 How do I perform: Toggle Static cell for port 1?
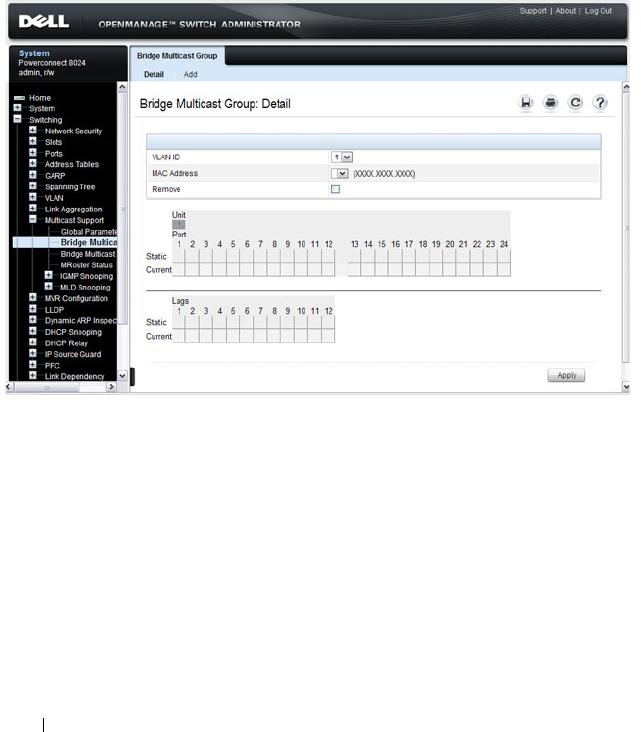coord(179,256)
